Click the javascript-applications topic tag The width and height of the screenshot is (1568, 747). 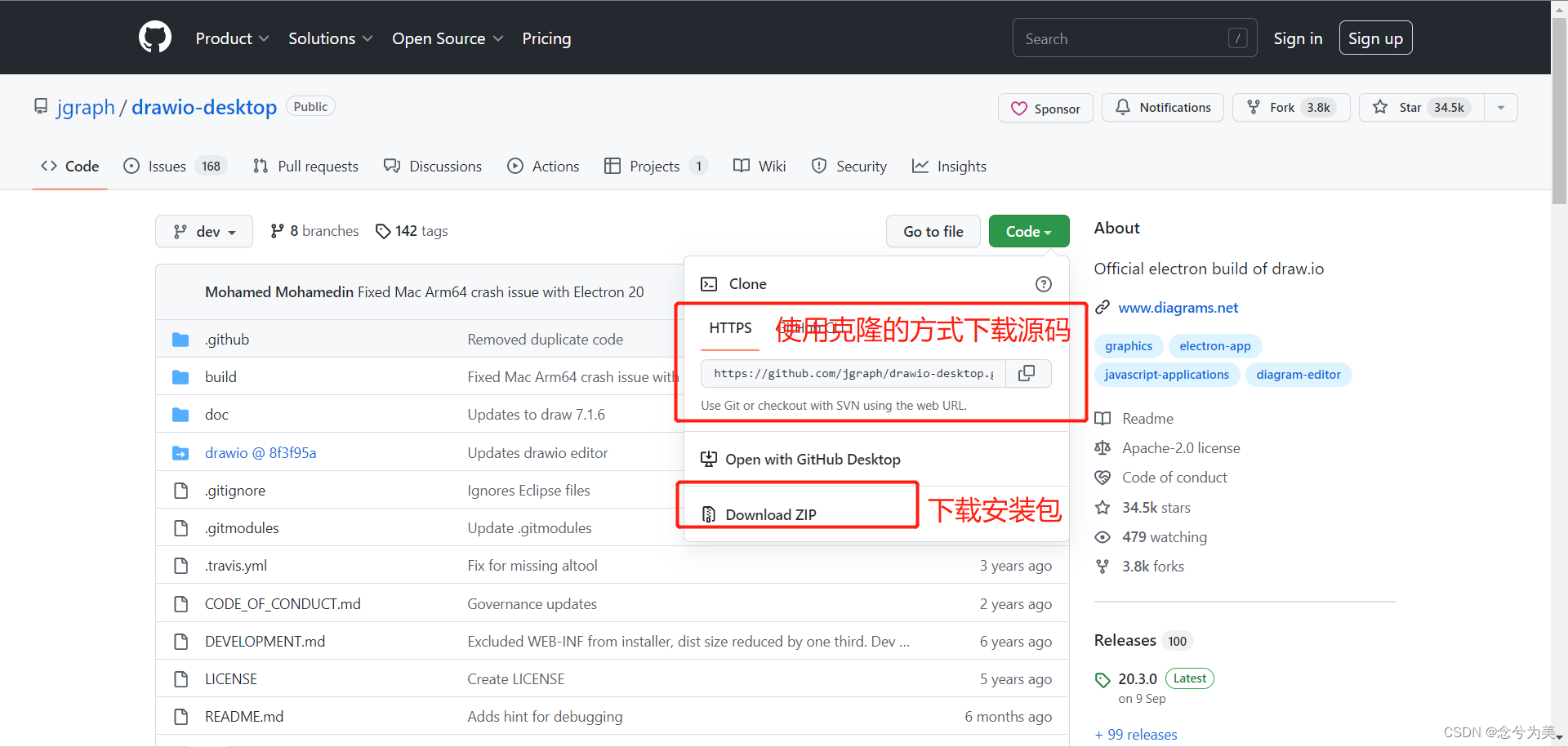coord(1167,375)
